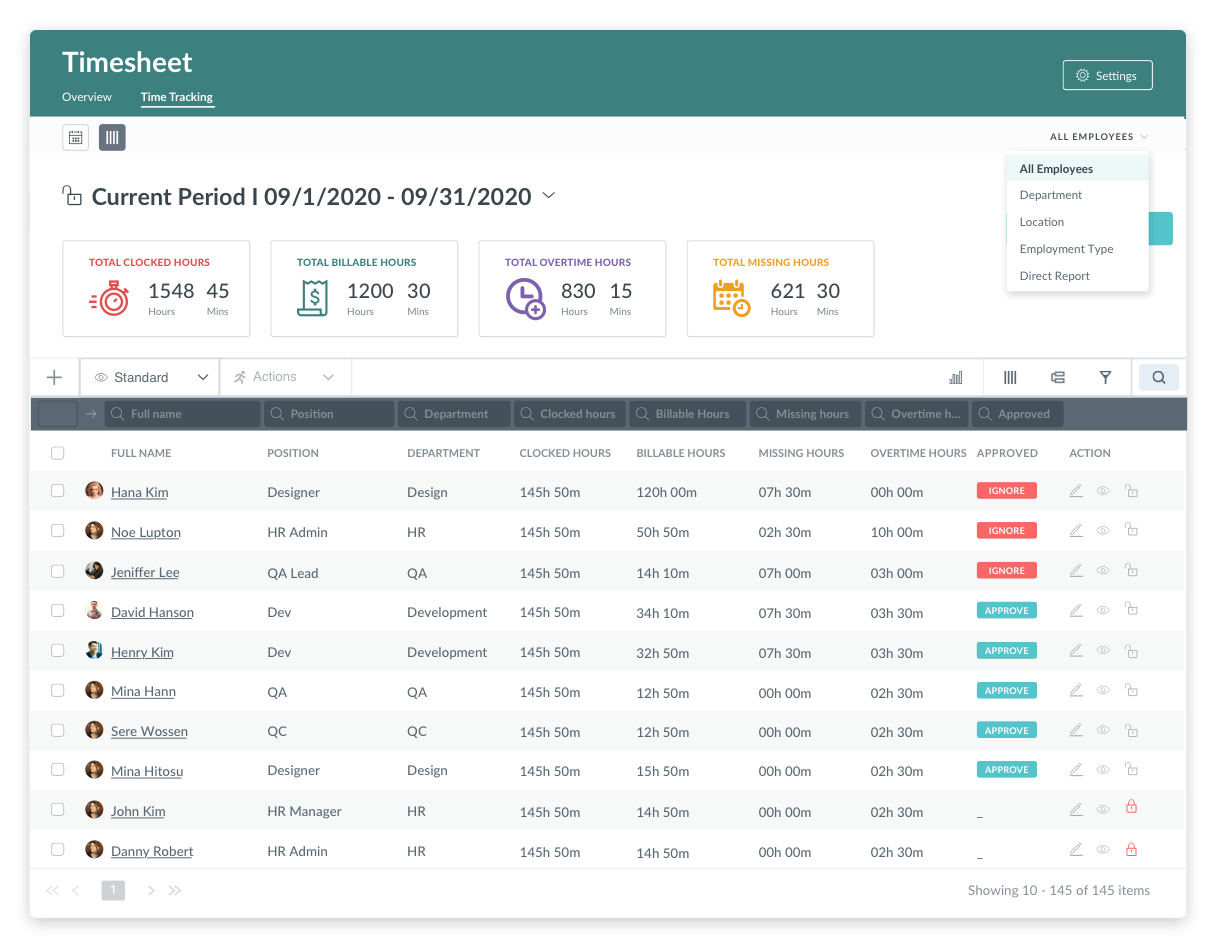1216x948 pixels.
Task: Expand the Standard view dropdown
Action: (x=150, y=377)
